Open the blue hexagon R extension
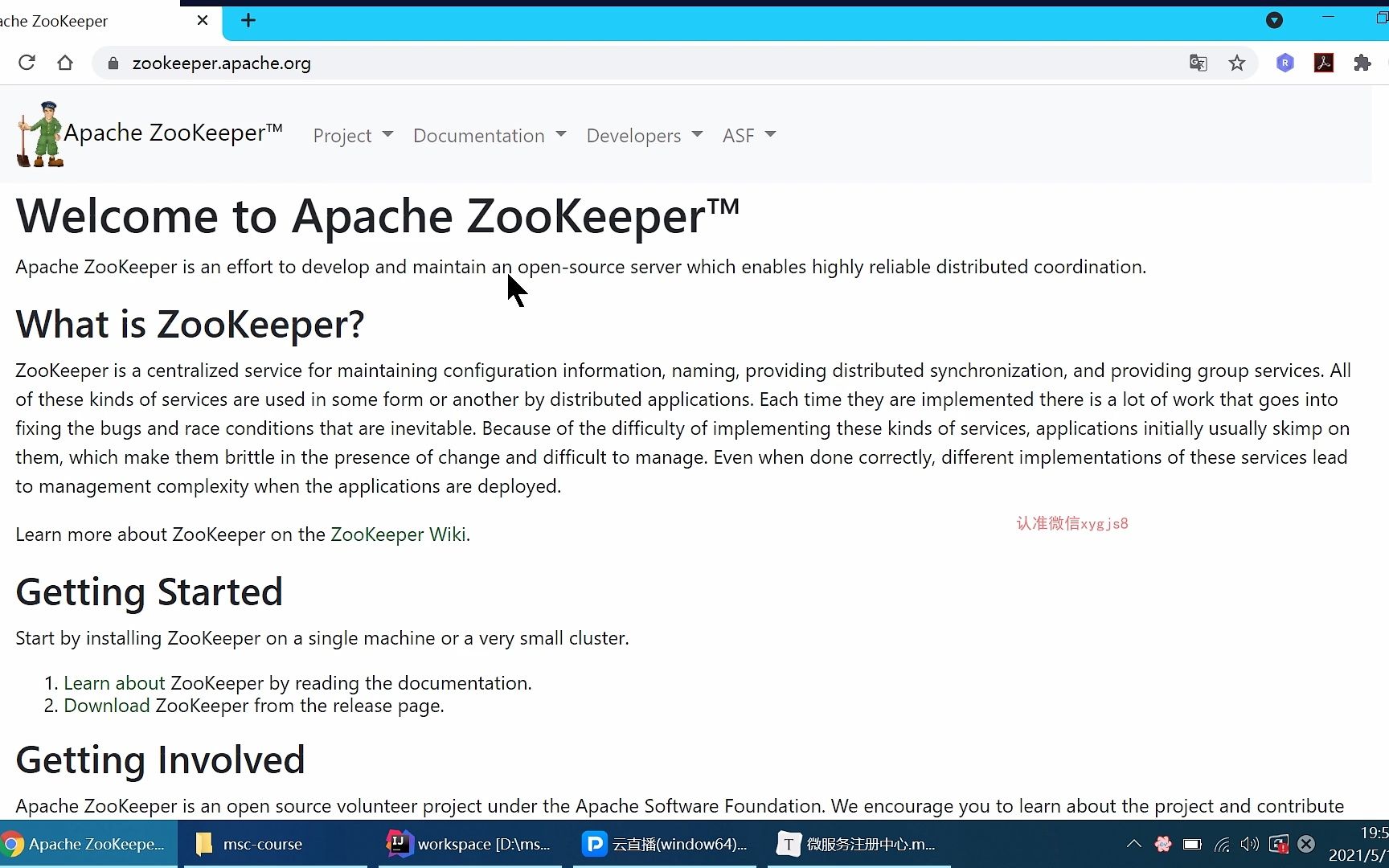The height and width of the screenshot is (868, 1389). [1285, 63]
